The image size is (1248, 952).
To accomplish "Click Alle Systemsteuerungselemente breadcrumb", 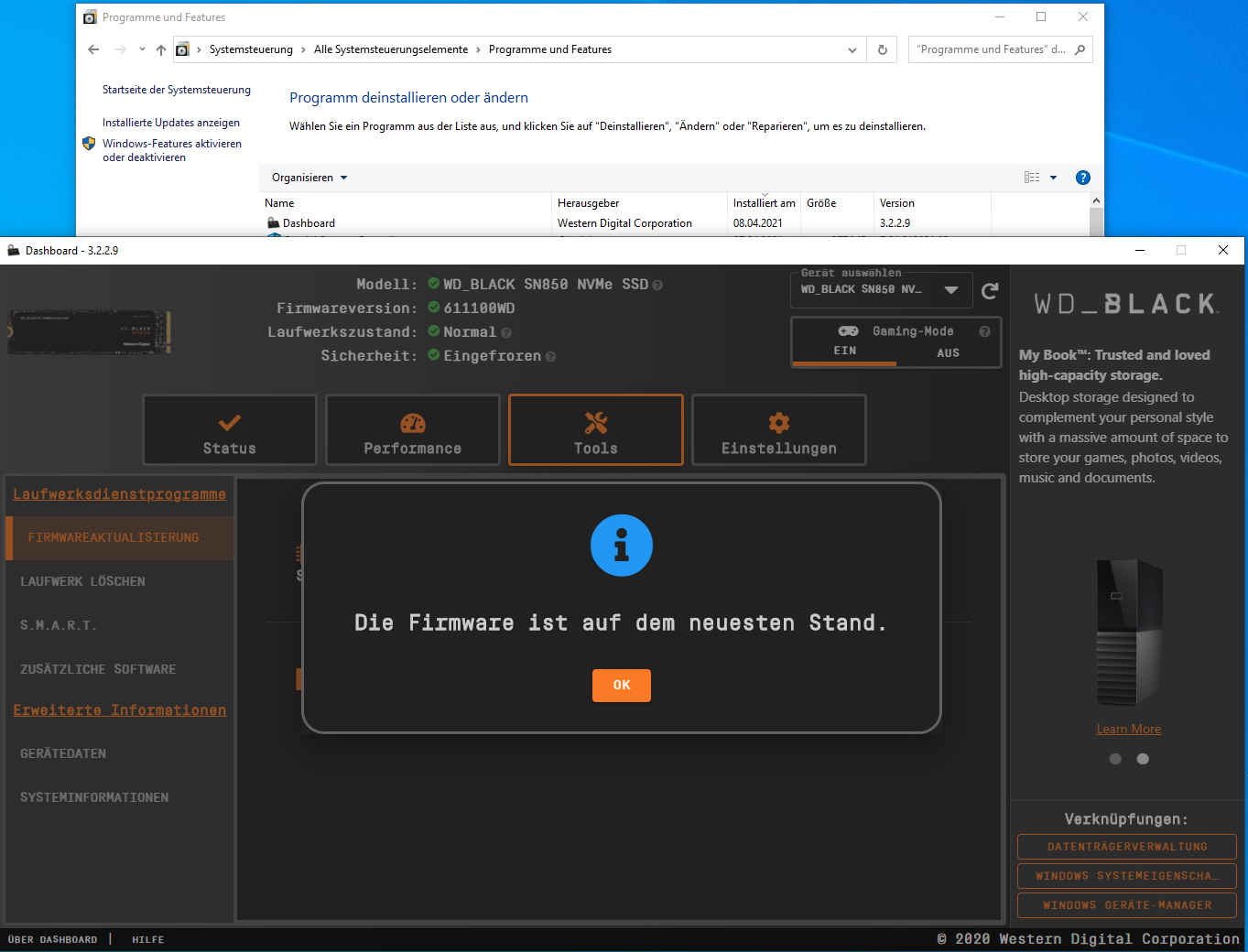I will (x=391, y=49).
